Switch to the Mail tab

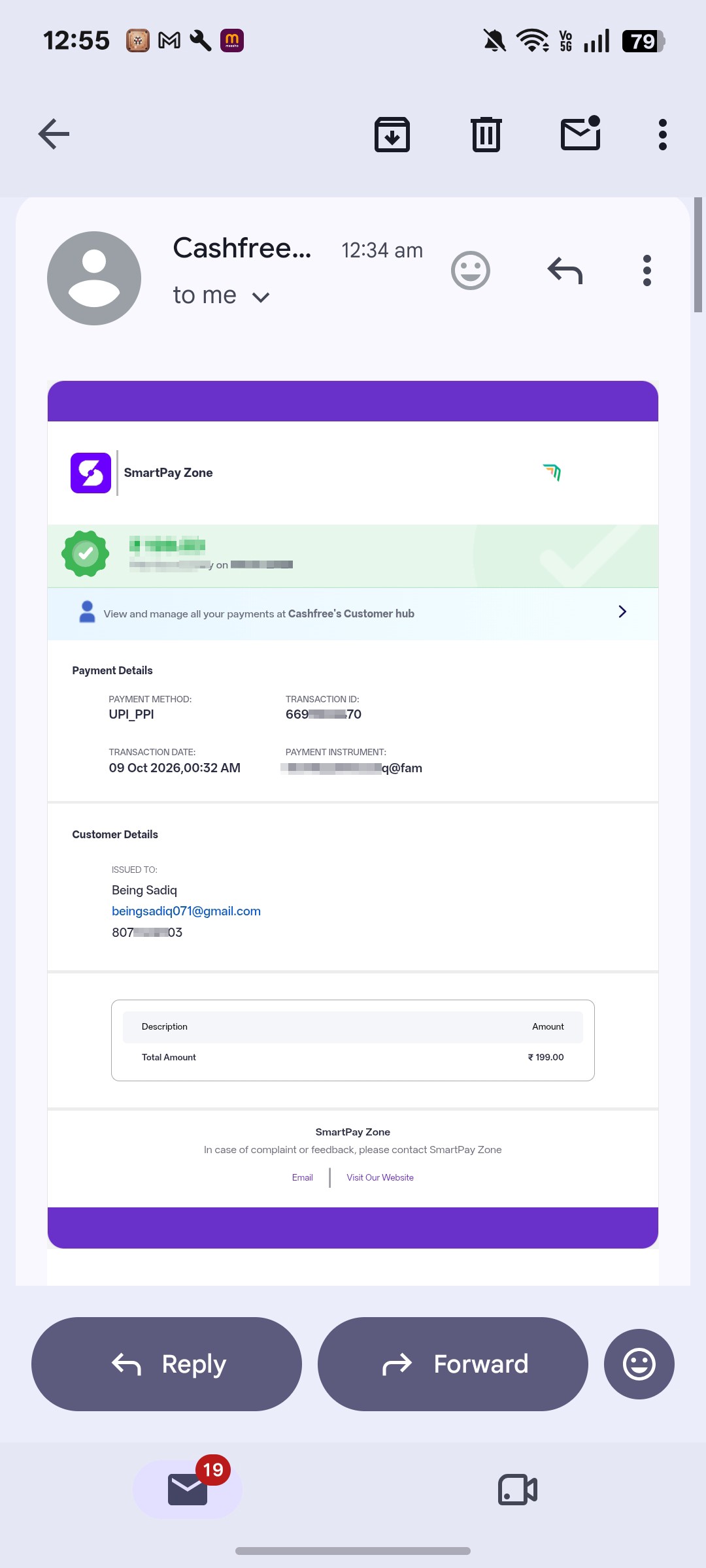(188, 1490)
